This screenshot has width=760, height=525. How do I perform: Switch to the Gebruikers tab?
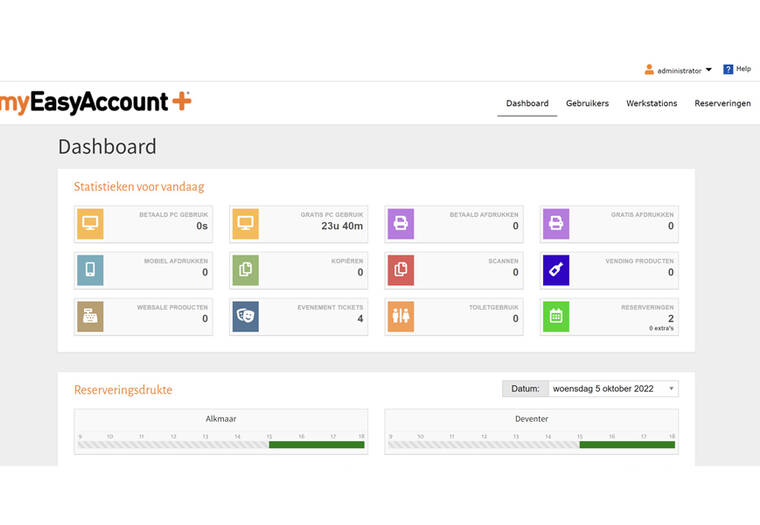(x=587, y=103)
